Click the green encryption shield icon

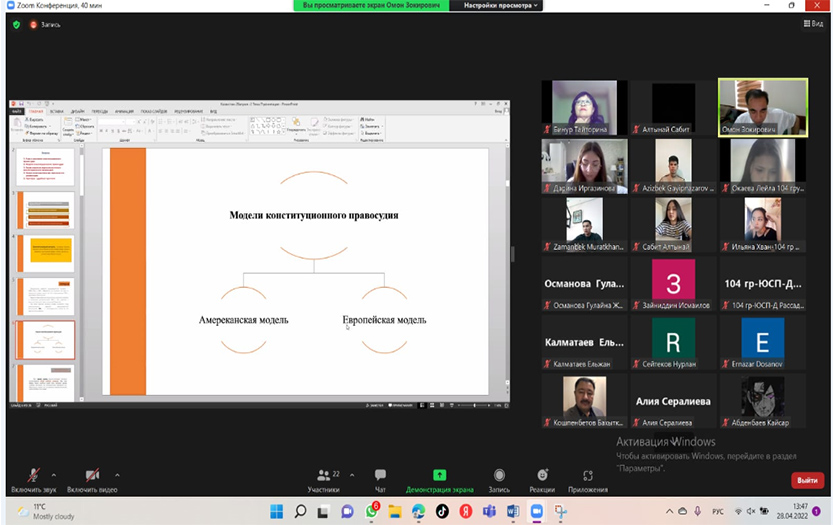[x=16, y=24]
